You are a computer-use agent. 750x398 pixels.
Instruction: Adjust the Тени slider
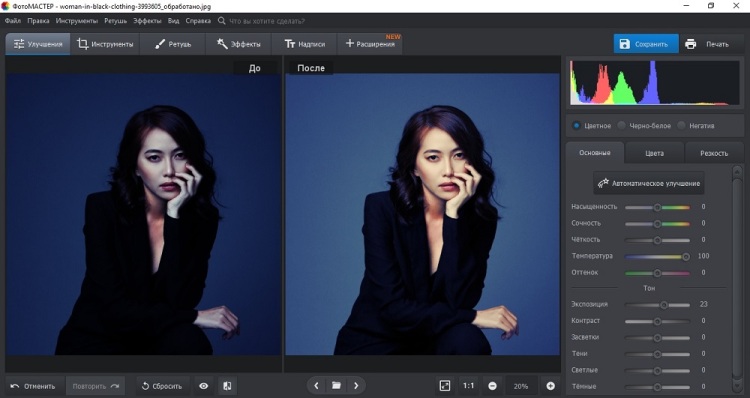coord(657,354)
